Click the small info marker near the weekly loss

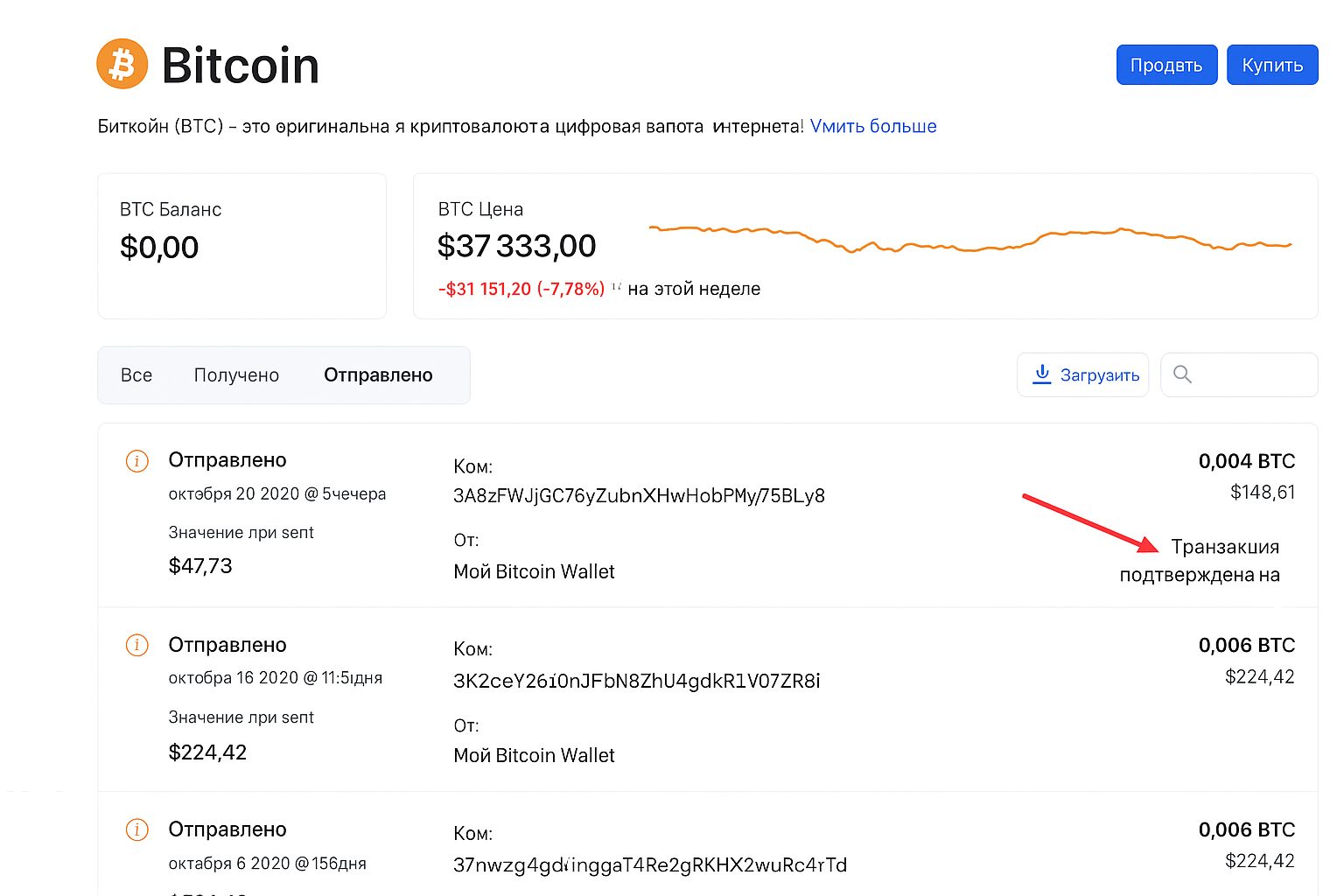pos(618,286)
